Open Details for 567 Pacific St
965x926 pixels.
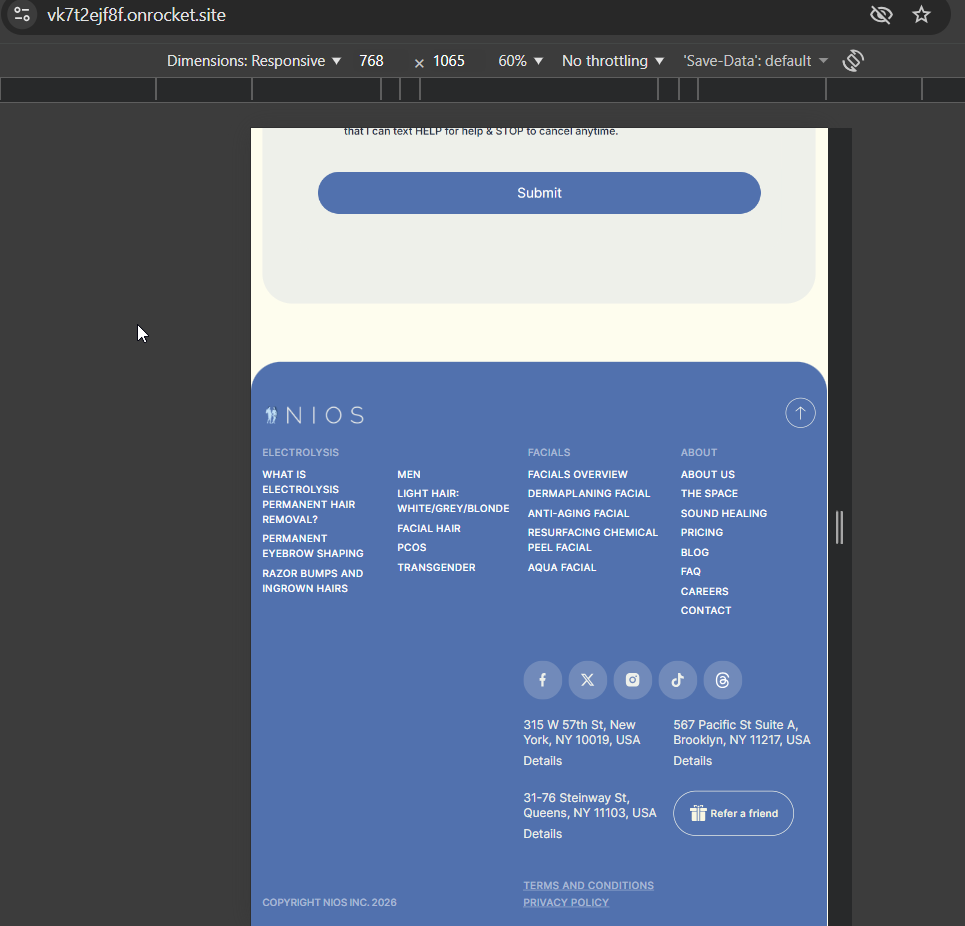tap(692, 761)
